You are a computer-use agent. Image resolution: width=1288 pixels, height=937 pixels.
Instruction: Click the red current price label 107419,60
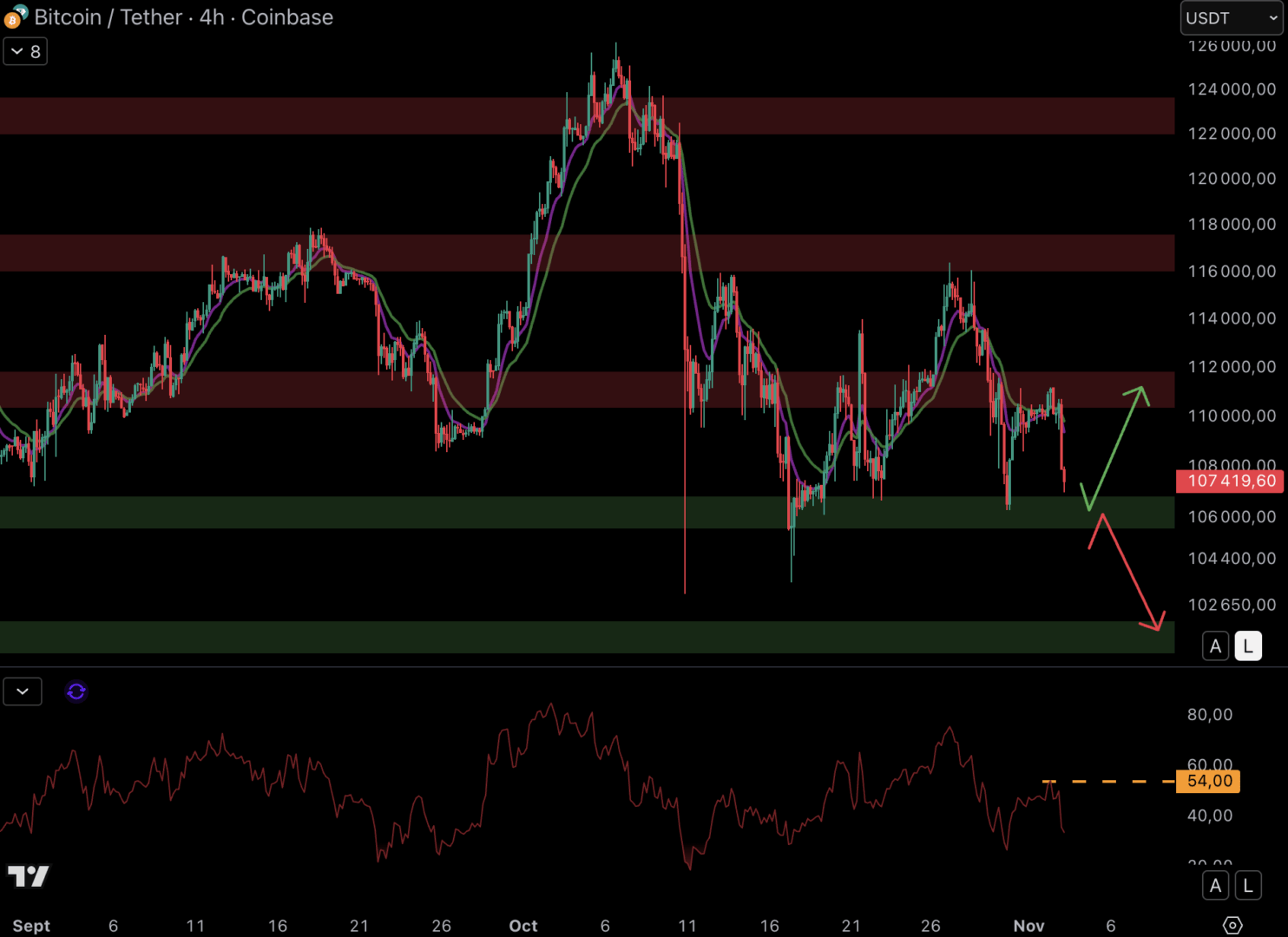tap(1230, 482)
